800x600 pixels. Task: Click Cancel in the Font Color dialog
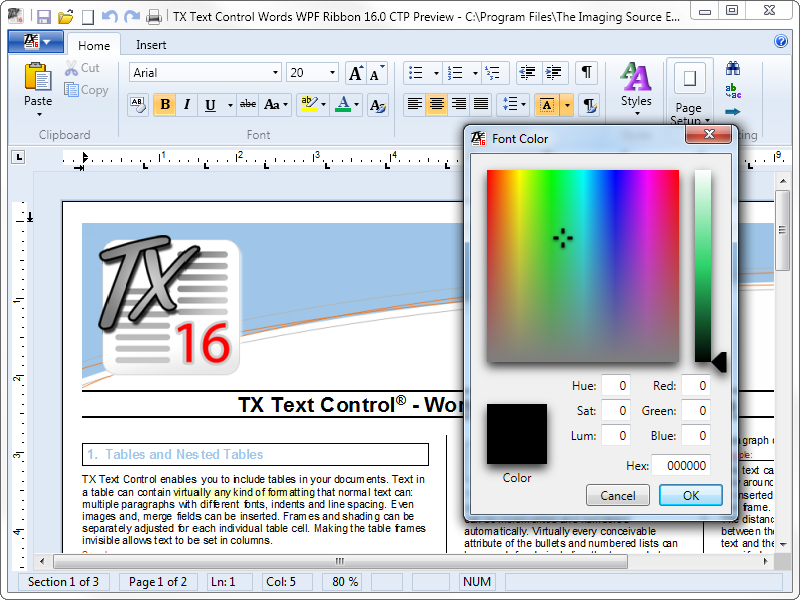pos(617,495)
